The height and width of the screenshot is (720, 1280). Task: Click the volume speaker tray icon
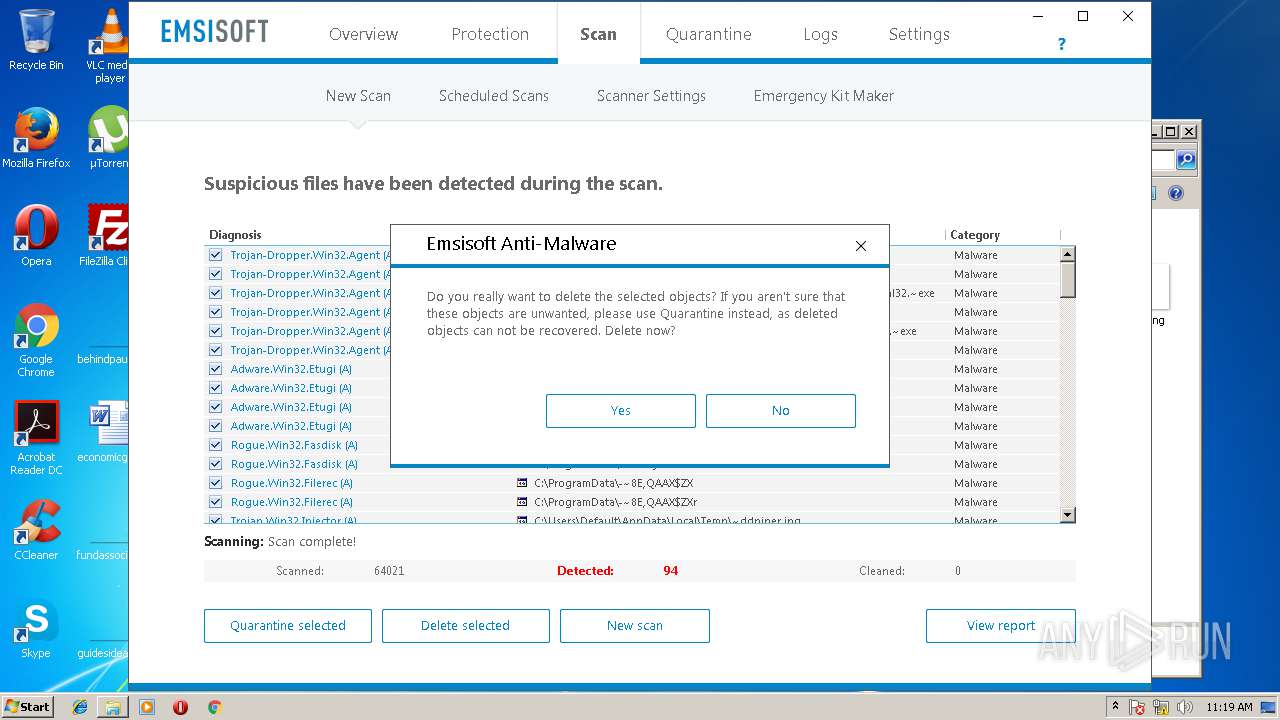(1187, 707)
